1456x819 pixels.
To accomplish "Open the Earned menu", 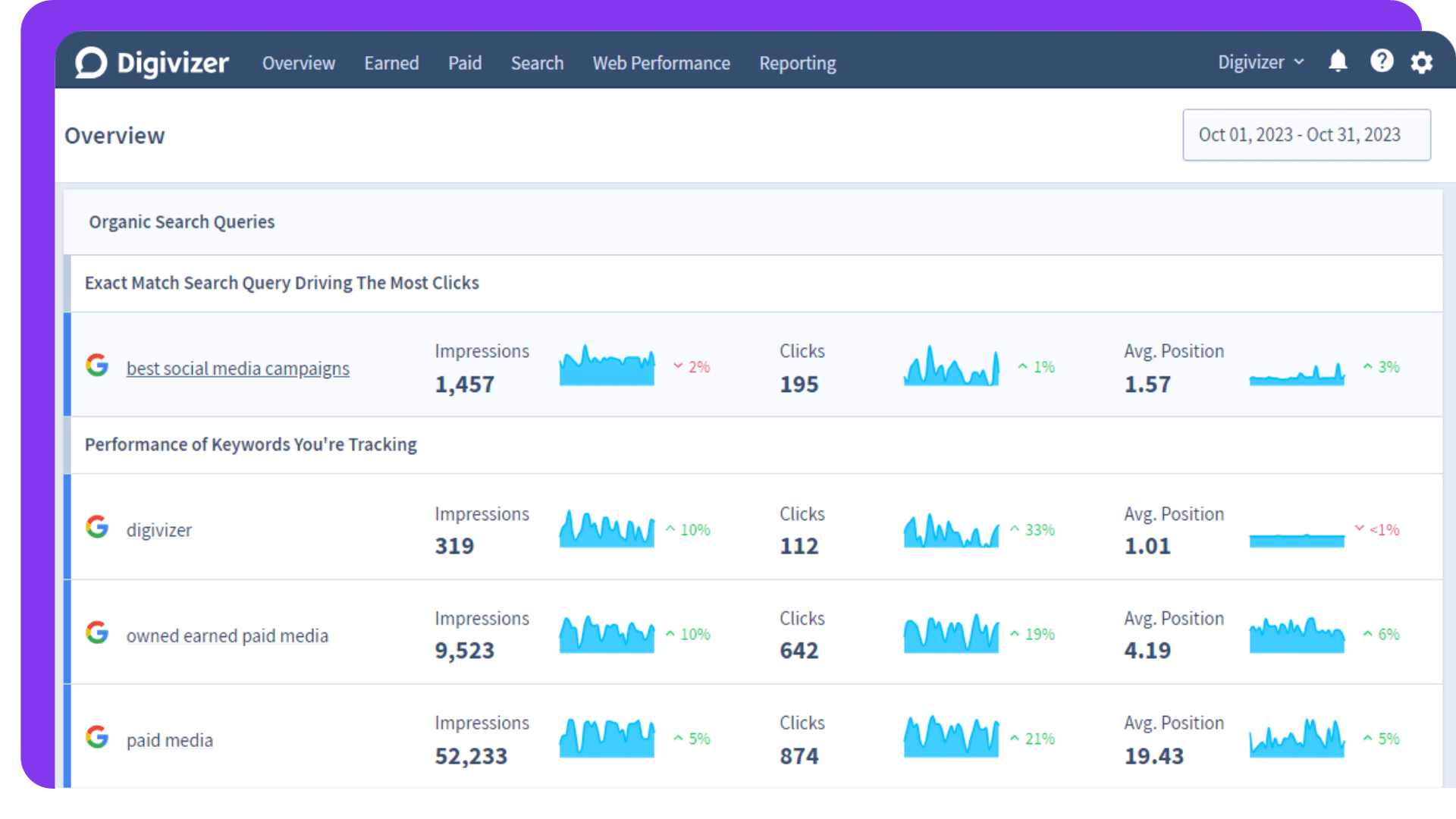I will 391,63.
